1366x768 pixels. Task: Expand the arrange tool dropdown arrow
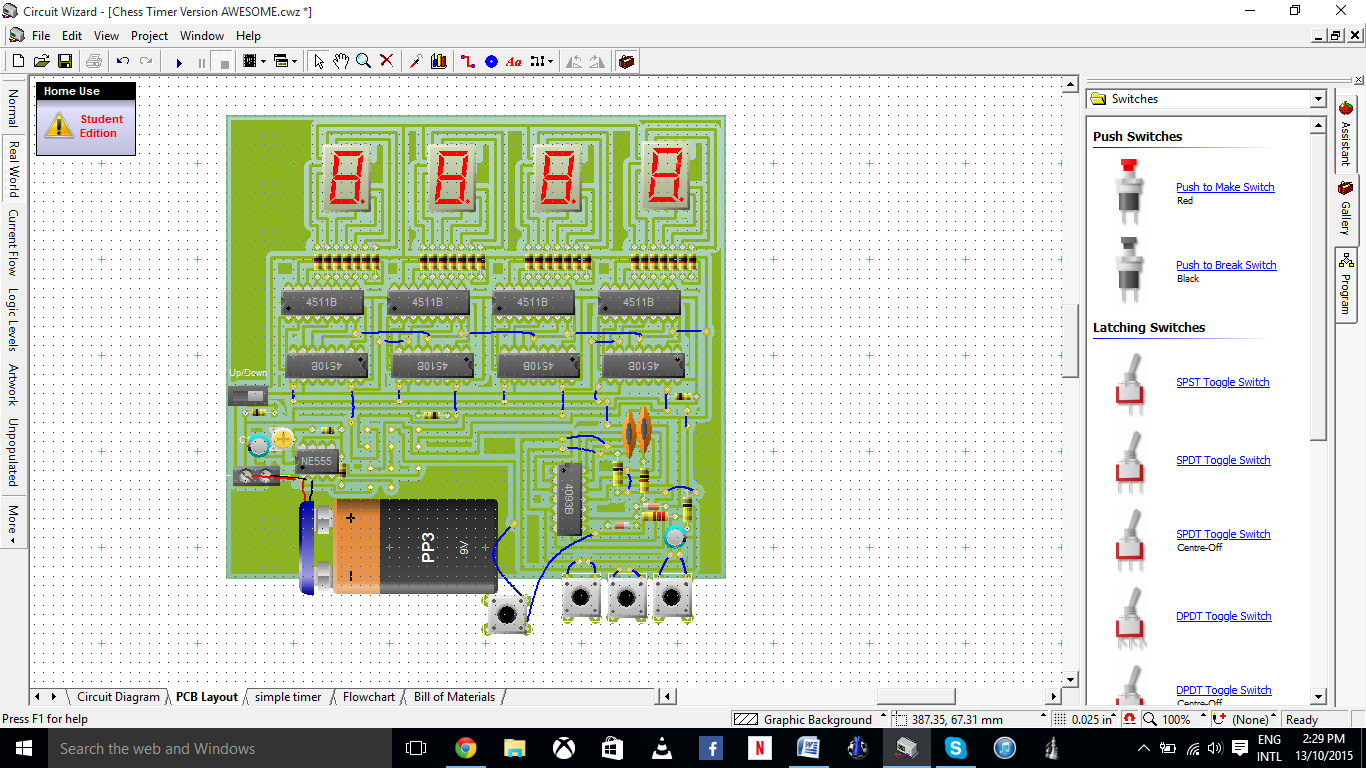coord(550,61)
